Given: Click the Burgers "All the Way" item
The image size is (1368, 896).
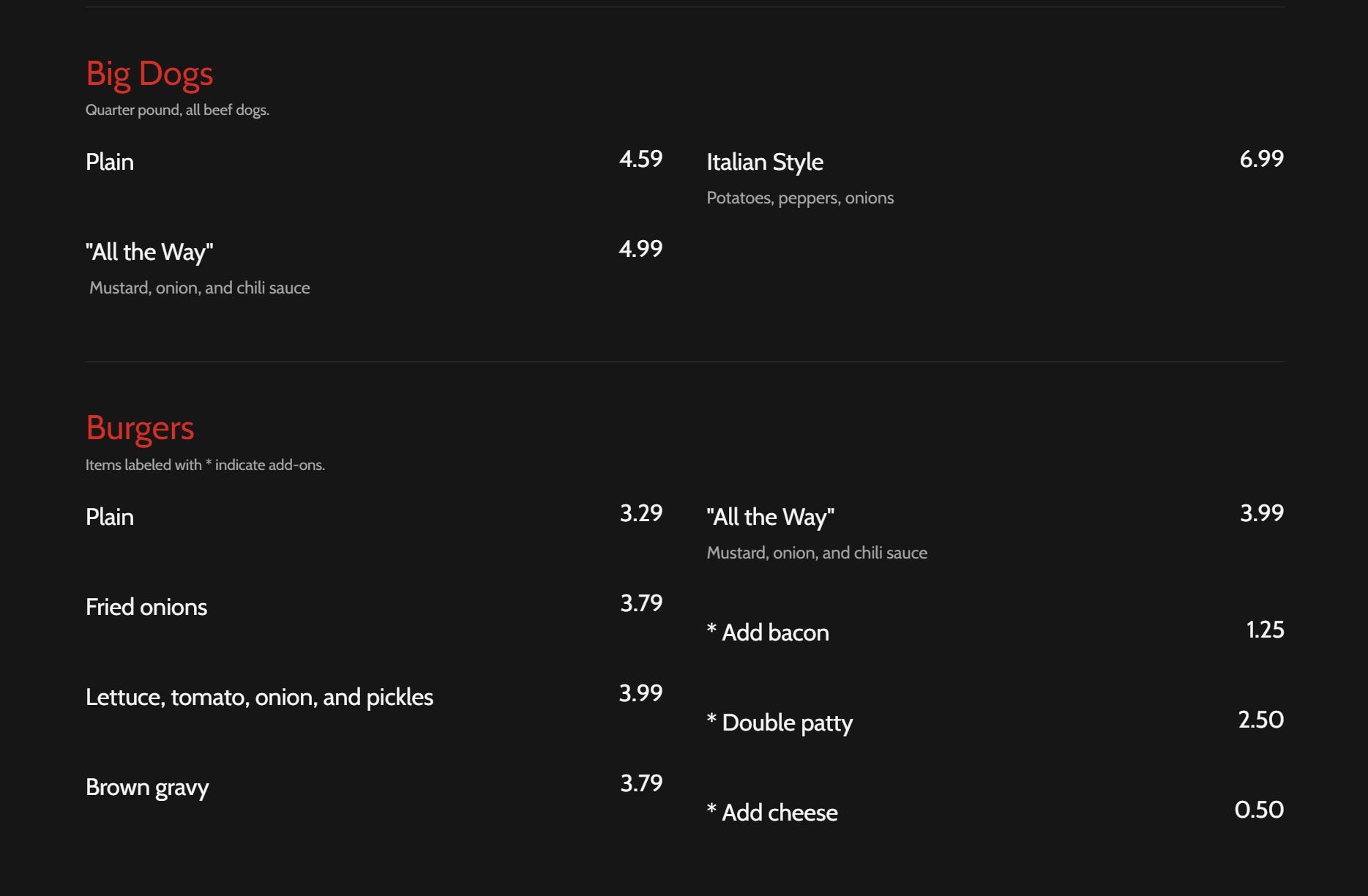Looking at the screenshot, I should pos(770,517).
